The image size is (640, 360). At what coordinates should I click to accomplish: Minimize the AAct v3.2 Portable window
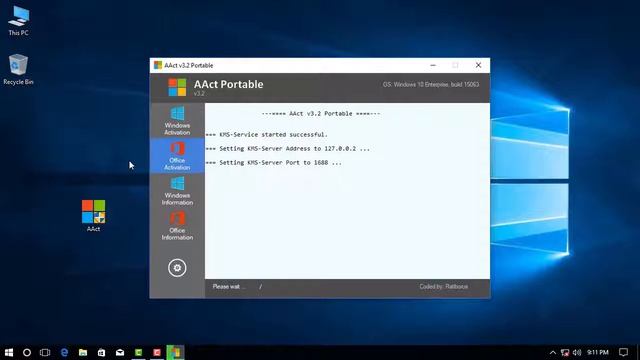[433, 65]
